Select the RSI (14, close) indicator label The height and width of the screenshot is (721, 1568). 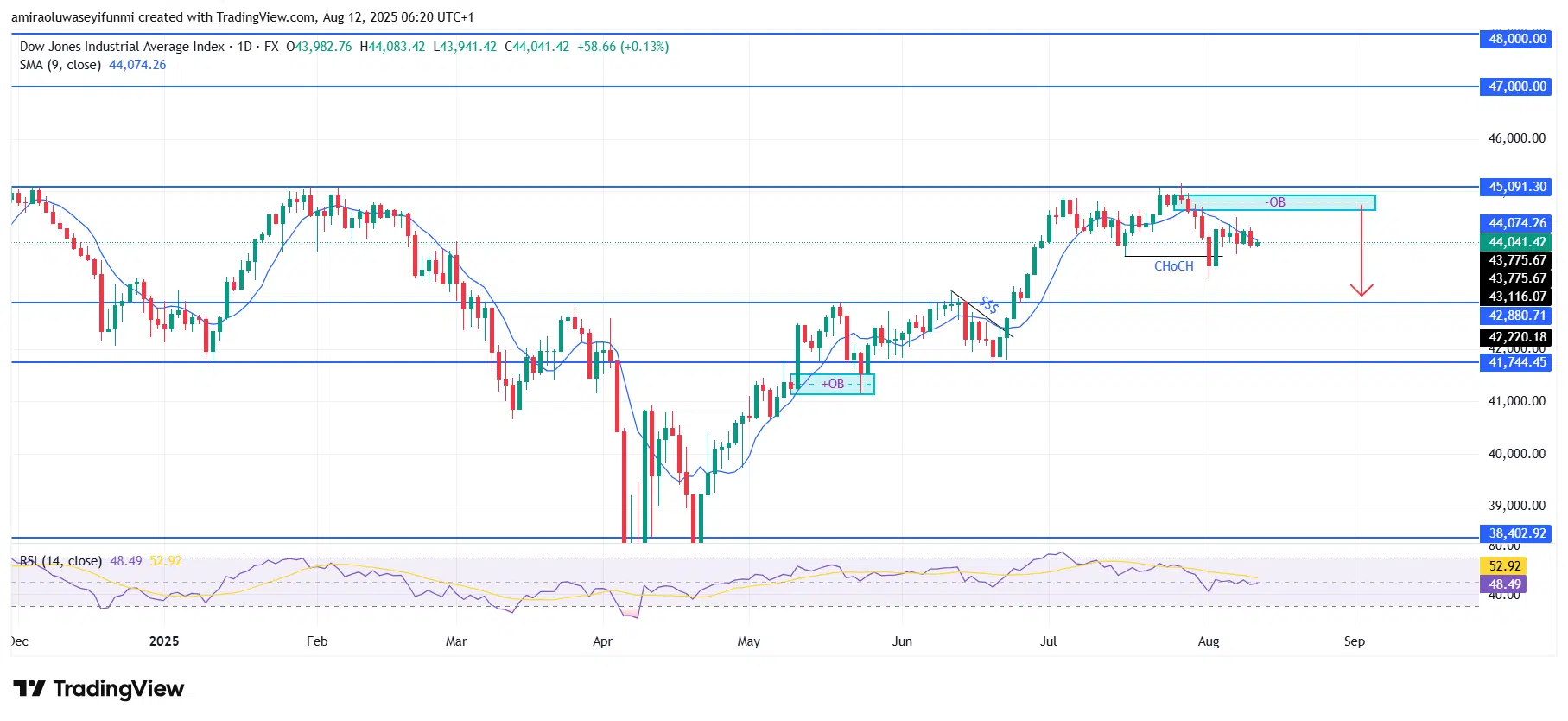[x=60, y=561]
